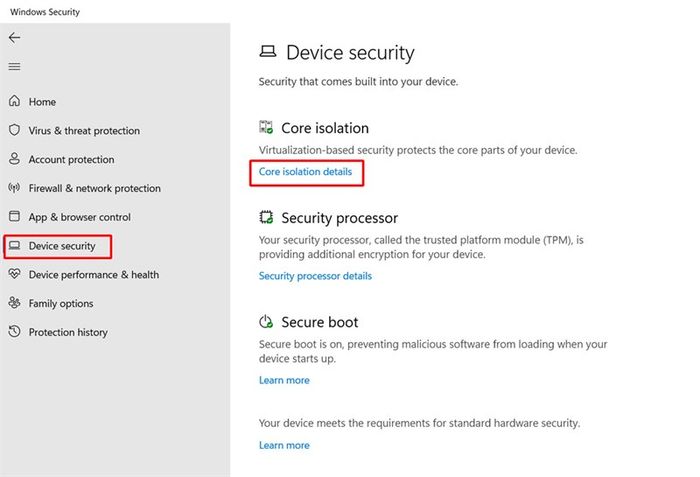
Task: Go to Virus & threat protection page
Action: pyautogui.click(x=84, y=130)
